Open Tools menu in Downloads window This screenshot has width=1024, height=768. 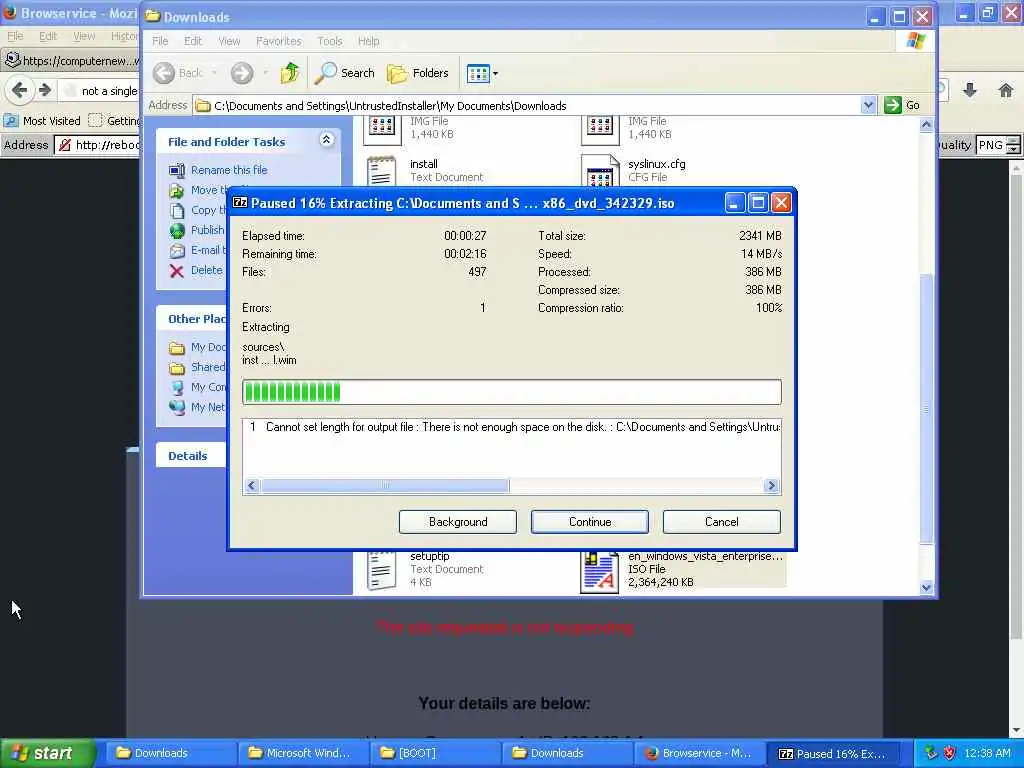(x=330, y=41)
